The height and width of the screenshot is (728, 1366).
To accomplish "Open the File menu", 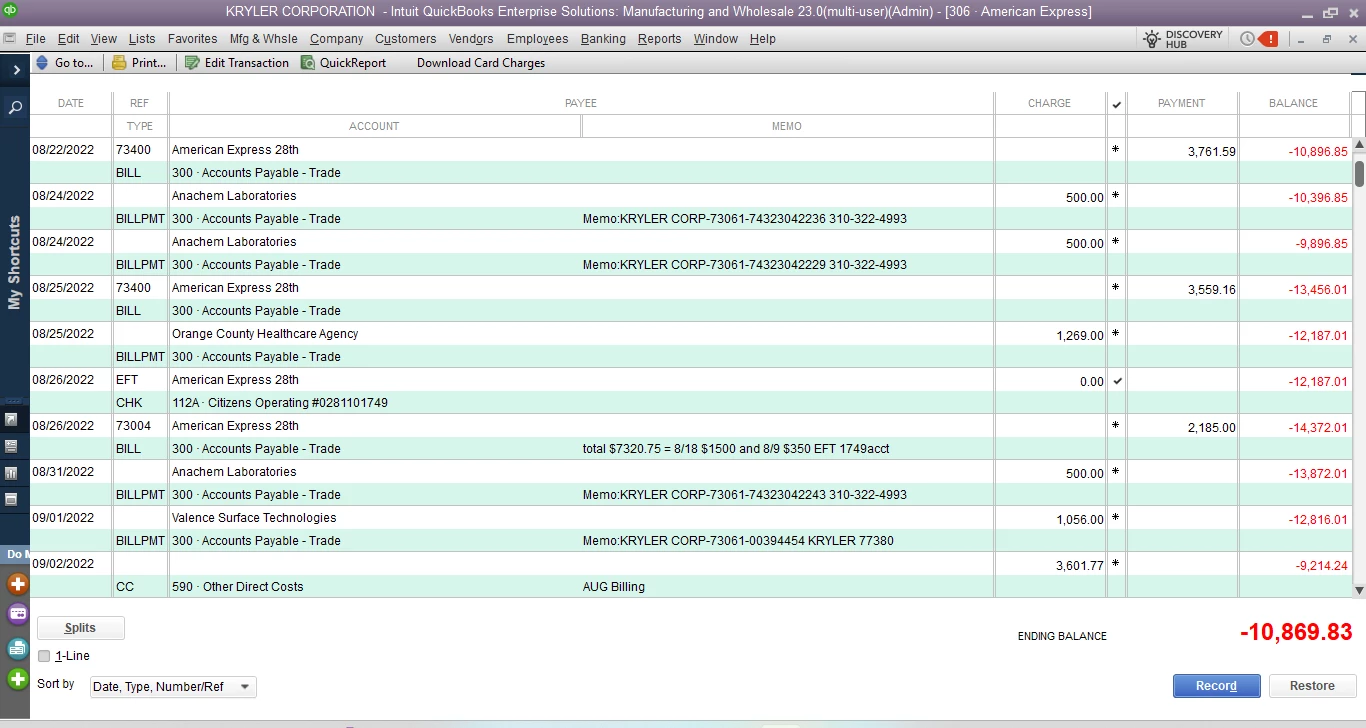I will click(36, 39).
